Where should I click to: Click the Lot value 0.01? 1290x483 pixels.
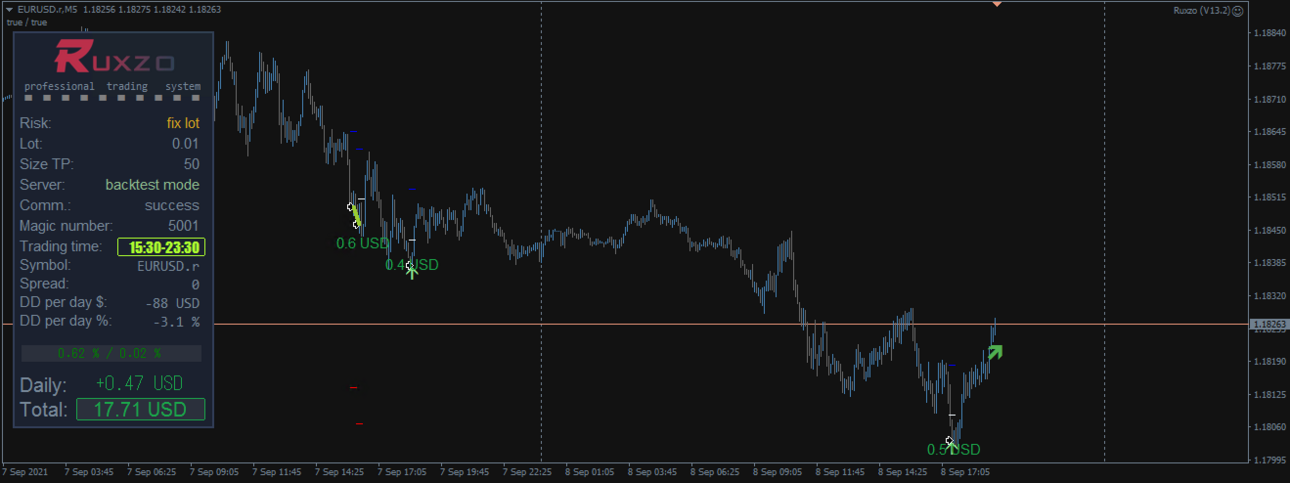[185, 144]
